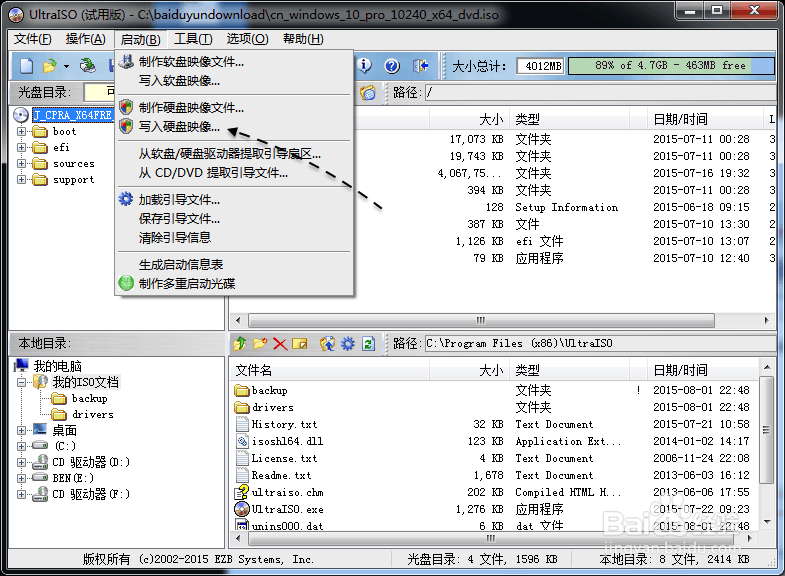Click the local list vertical scrollbar thumb
The width and height of the screenshot is (785, 576).
point(766,430)
